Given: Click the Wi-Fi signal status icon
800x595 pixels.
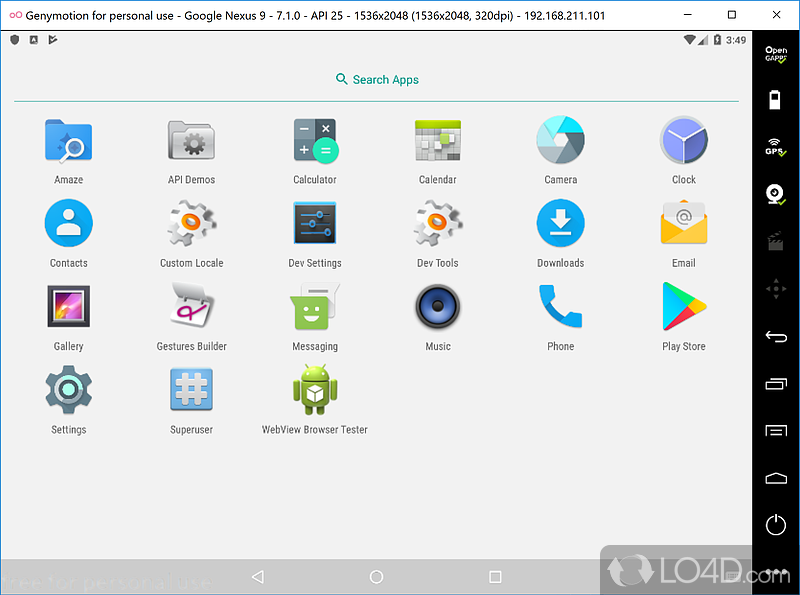Looking at the screenshot, I should point(690,40).
